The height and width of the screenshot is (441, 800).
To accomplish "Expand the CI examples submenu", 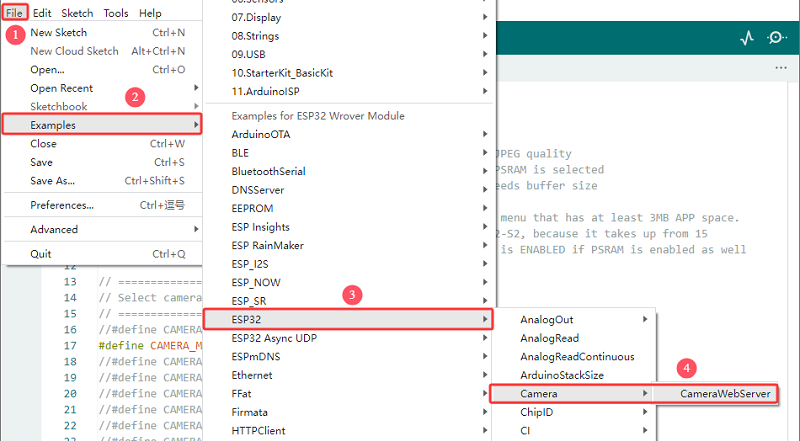I will pos(573,430).
